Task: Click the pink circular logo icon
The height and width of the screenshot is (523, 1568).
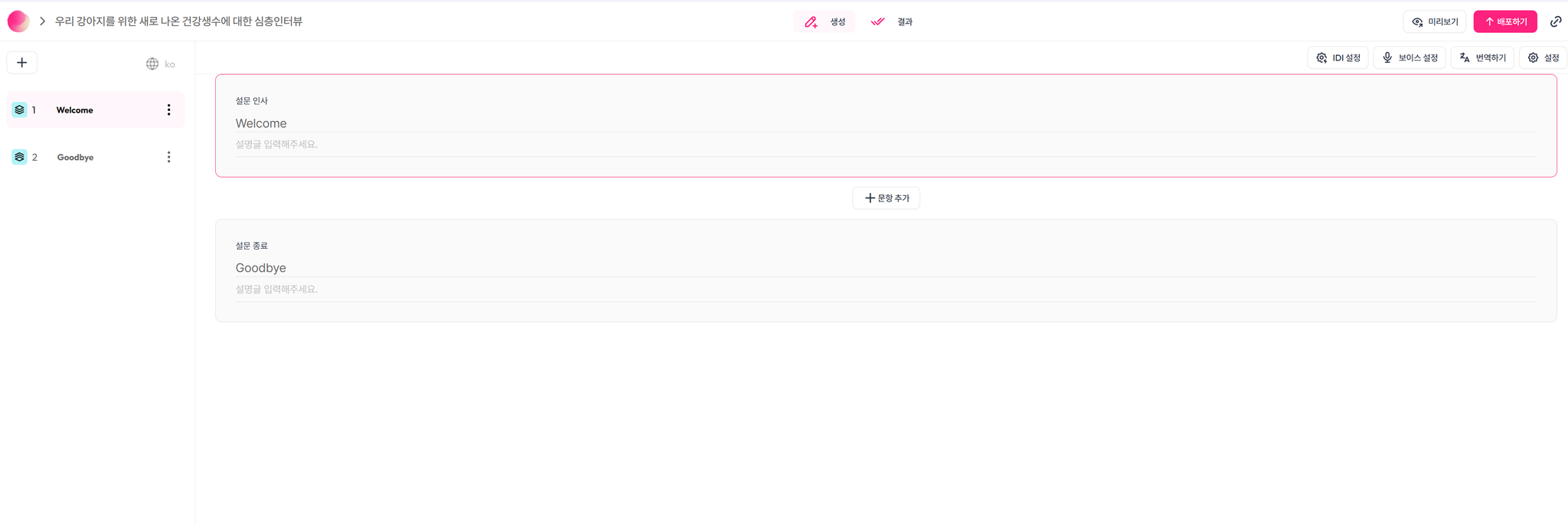Action: (x=18, y=21)
